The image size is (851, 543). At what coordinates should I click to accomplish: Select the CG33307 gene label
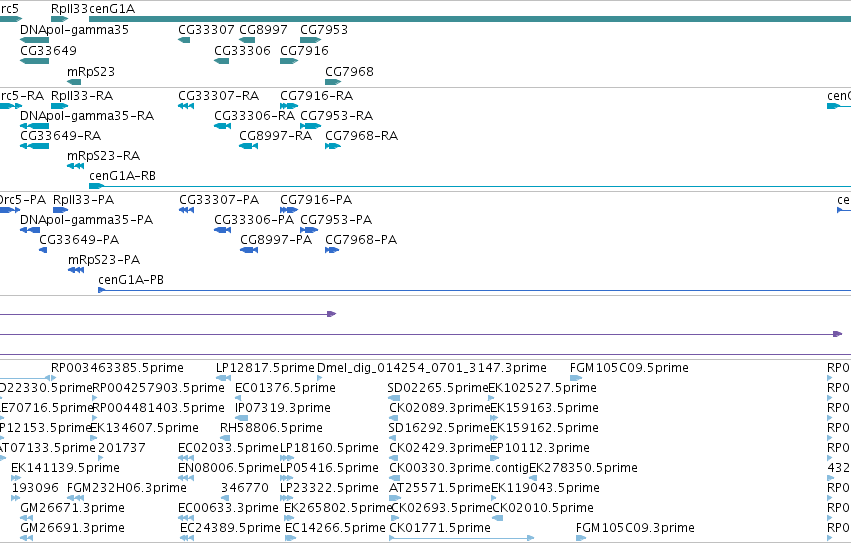[206, 29]
